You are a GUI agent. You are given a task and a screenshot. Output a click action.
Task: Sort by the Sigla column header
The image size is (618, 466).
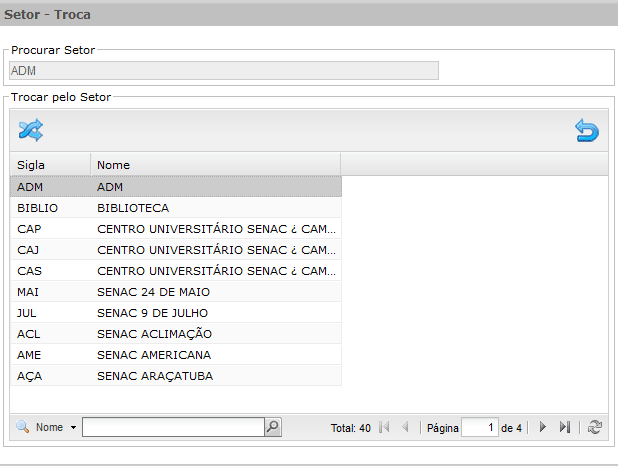pyautogui.click(x=50, y=165)
